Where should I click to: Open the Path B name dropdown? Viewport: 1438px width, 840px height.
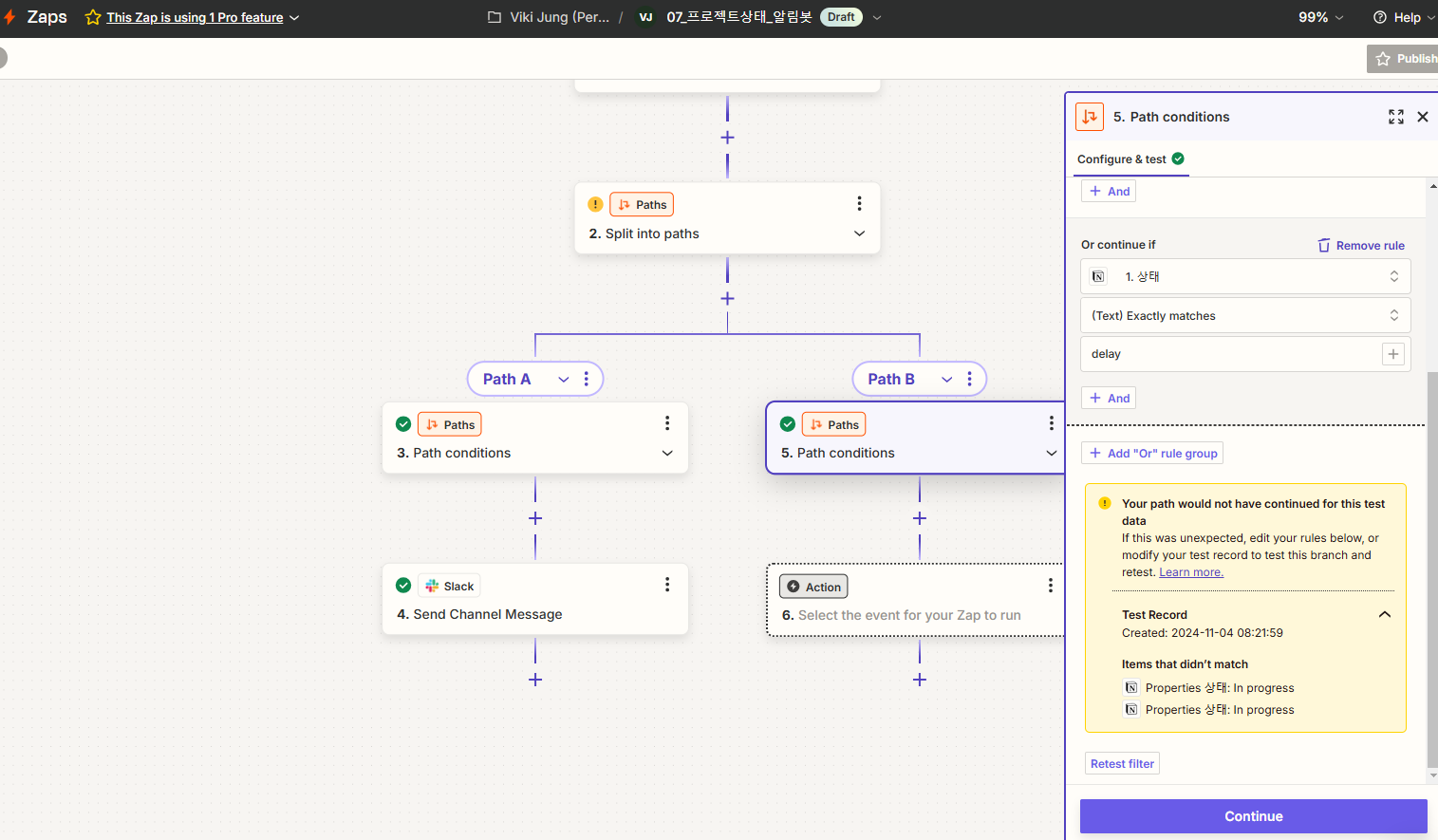click(946, 379)
